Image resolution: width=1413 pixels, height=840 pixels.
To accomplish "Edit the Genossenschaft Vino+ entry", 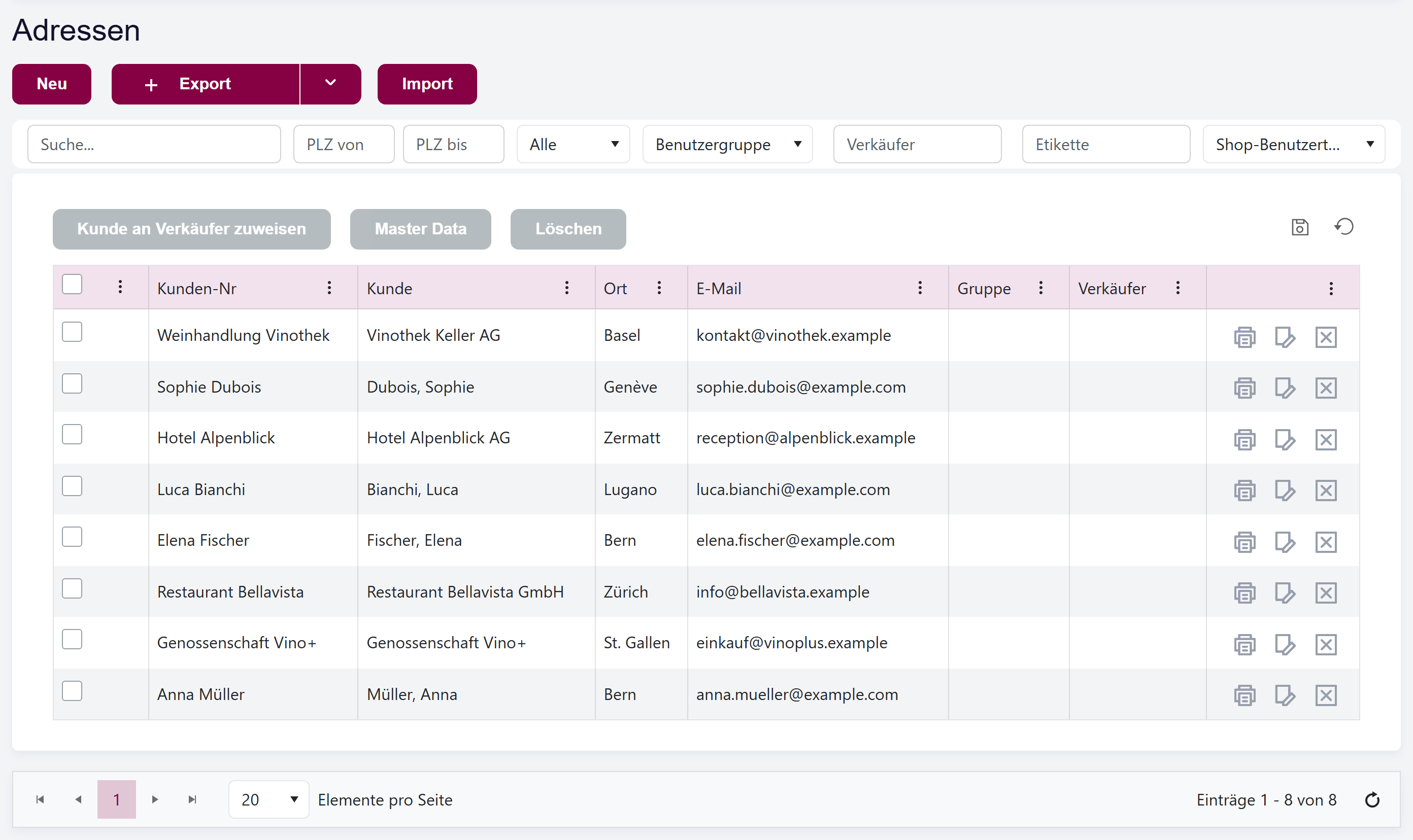I will pyautogui.click(x=1285, y=645).
